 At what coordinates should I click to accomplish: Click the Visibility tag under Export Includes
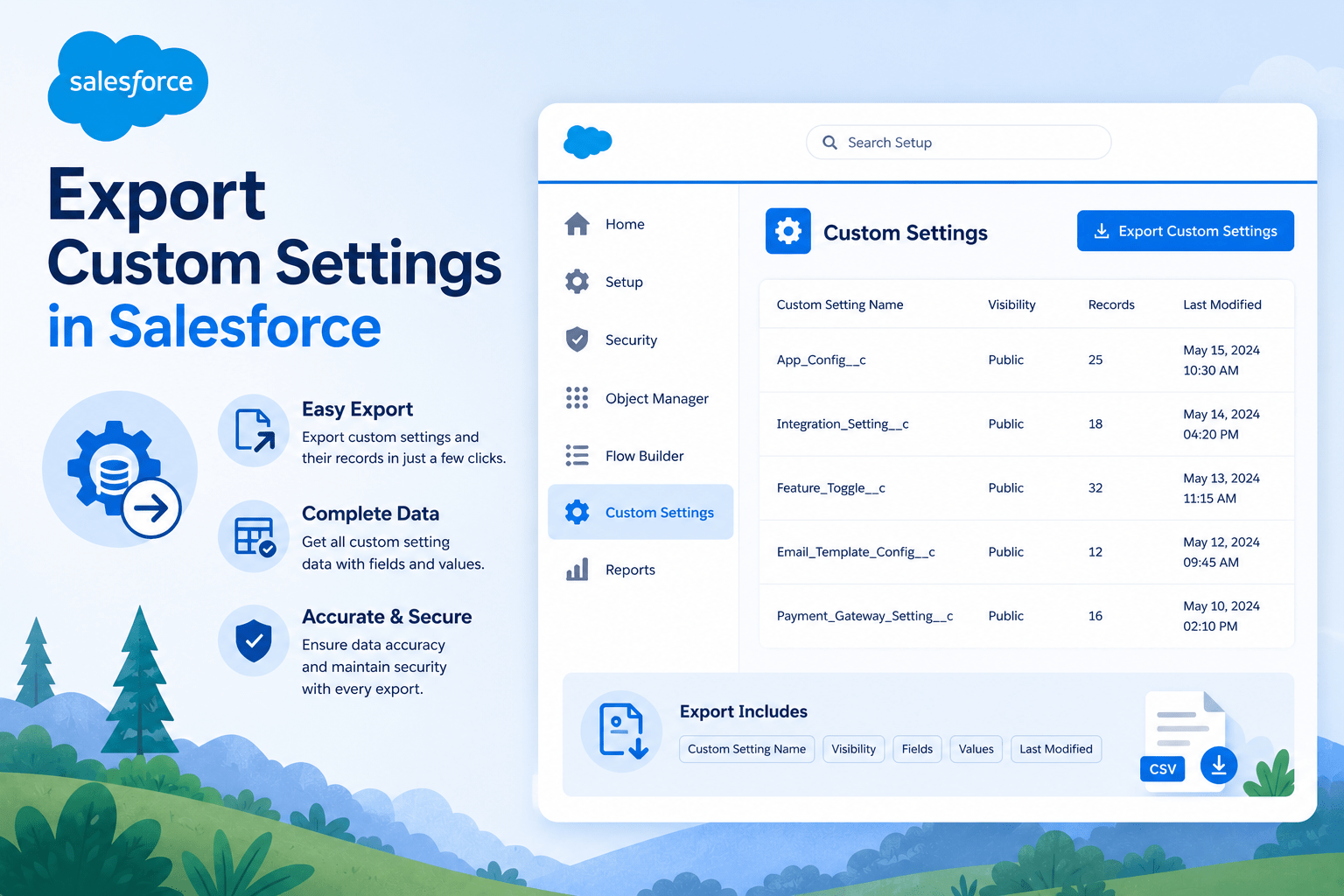853,749
